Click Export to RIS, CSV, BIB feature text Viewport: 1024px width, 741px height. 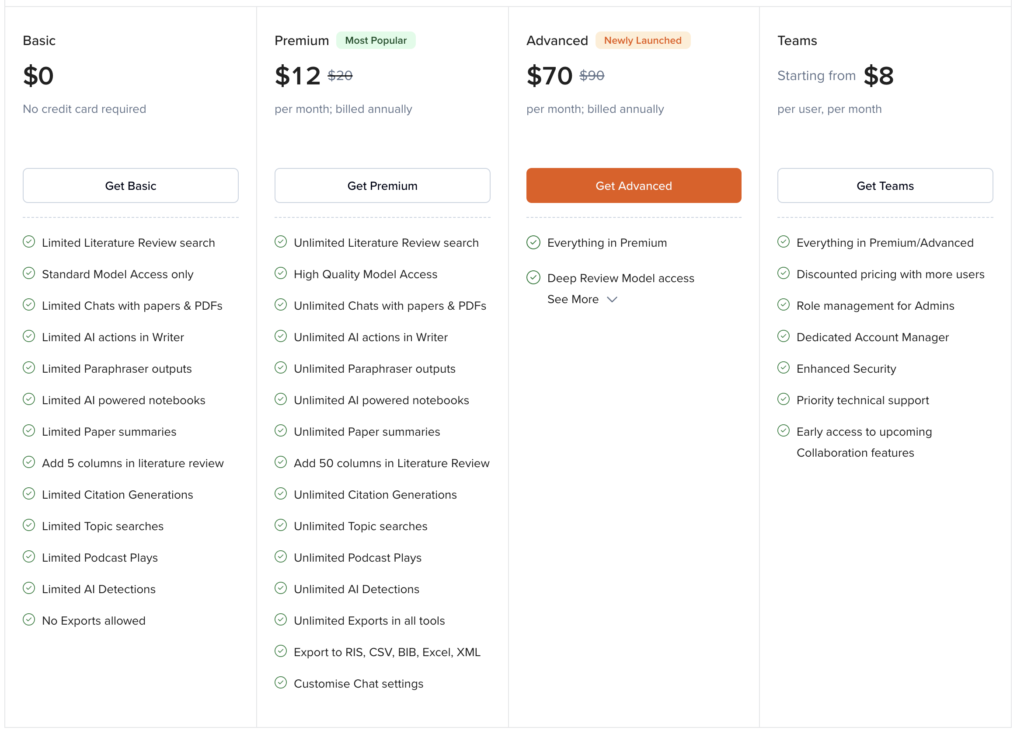[x=387, y=652]
